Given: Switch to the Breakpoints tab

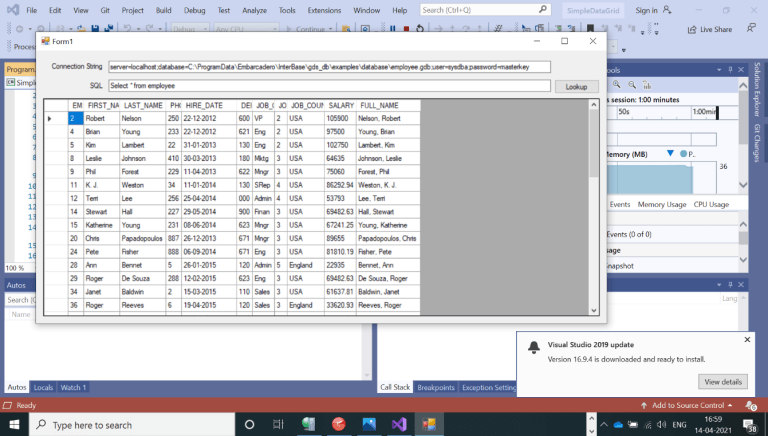Looking at the screenshot, I should tap(436, 387).
